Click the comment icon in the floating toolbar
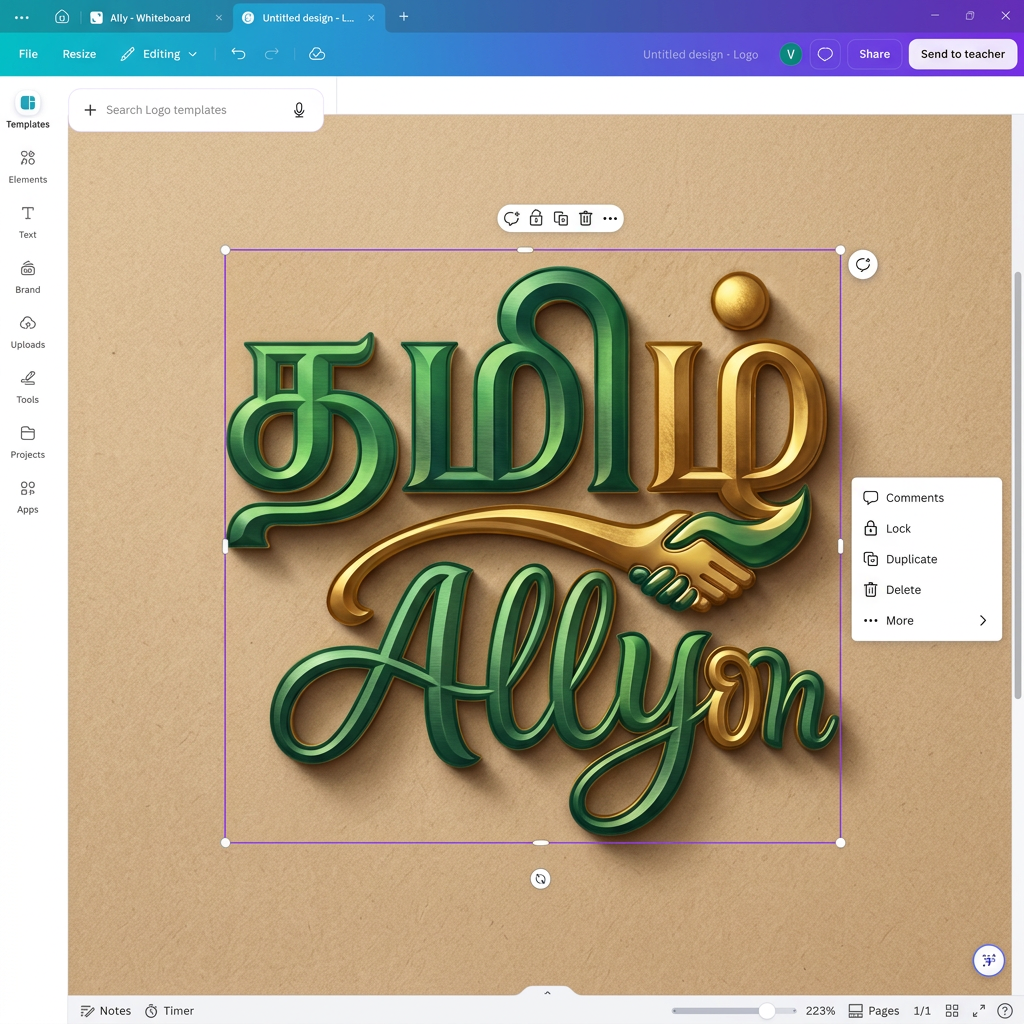The width and height of the screenshot is (1024, 1024). click(511, 219)
